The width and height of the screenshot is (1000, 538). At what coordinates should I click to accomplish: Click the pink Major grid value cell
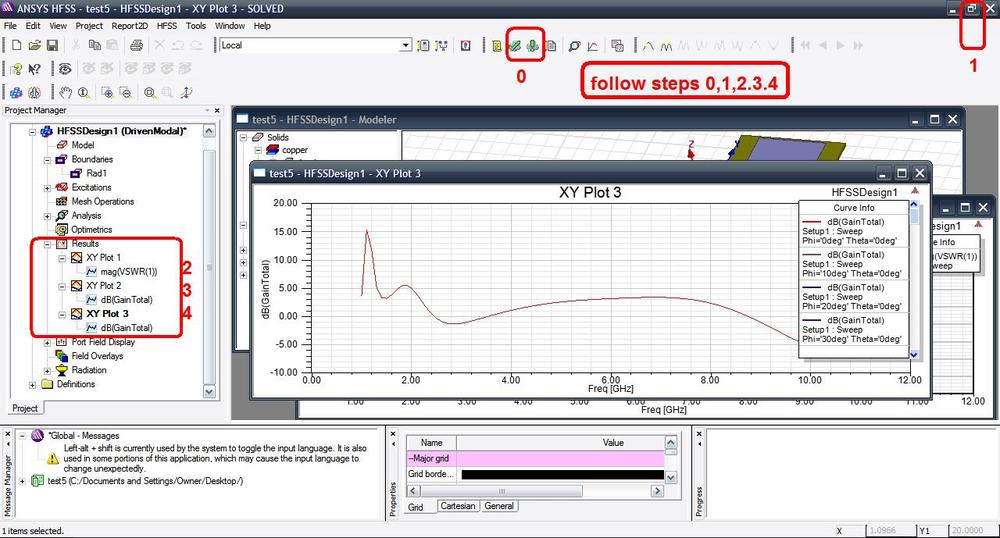561,458
